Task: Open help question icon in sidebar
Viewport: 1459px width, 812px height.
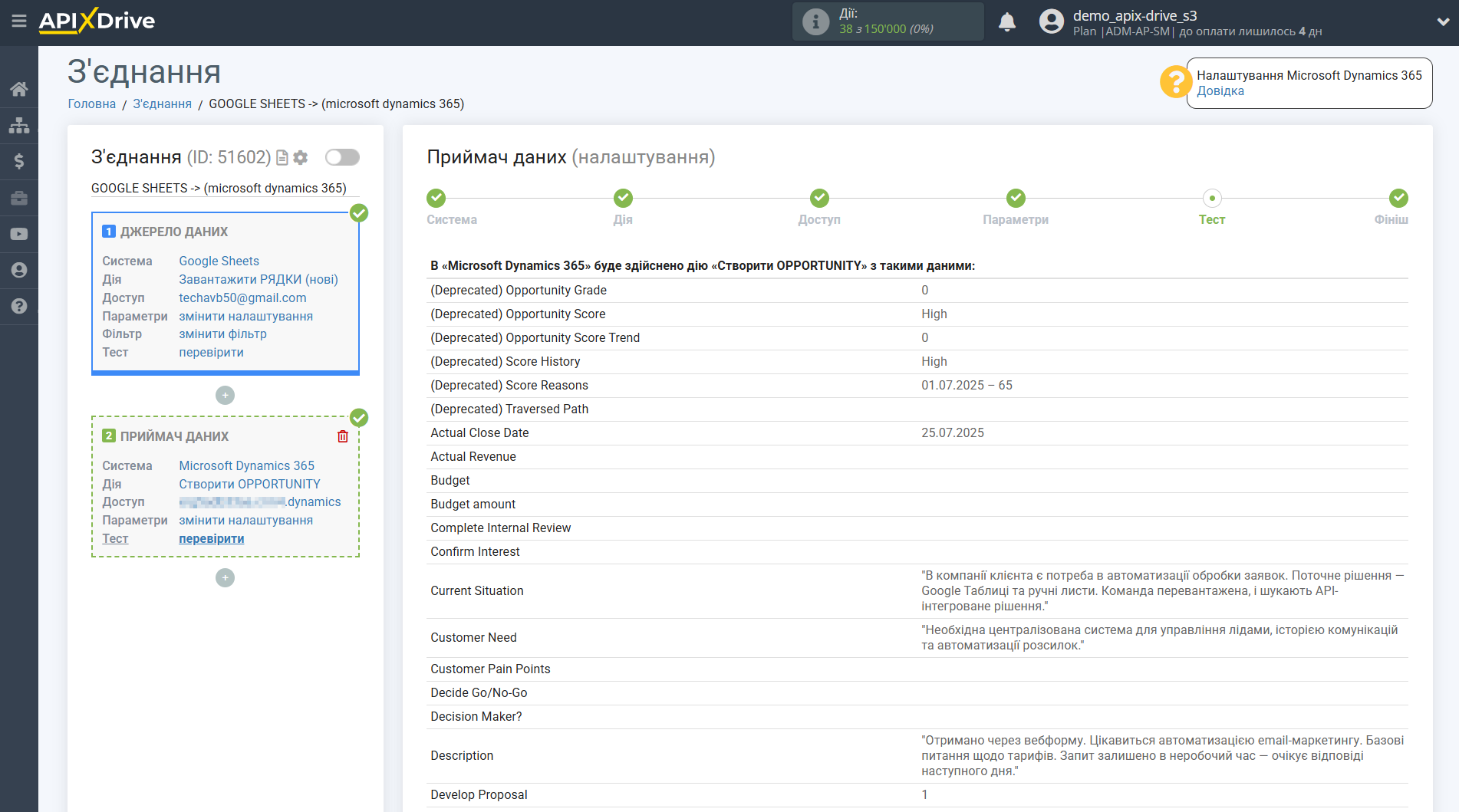Action: [19, 306]
